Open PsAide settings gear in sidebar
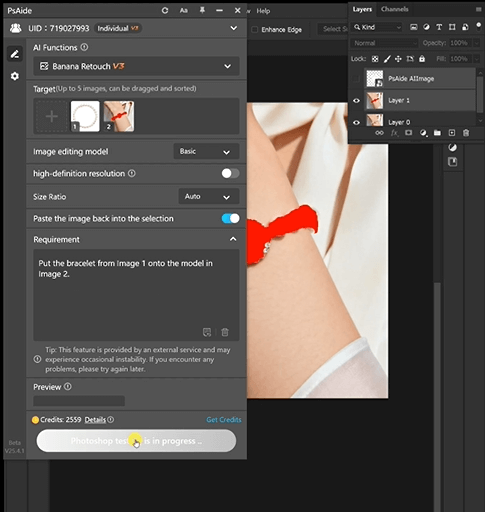The image size is (485, 512). point(15,76)
